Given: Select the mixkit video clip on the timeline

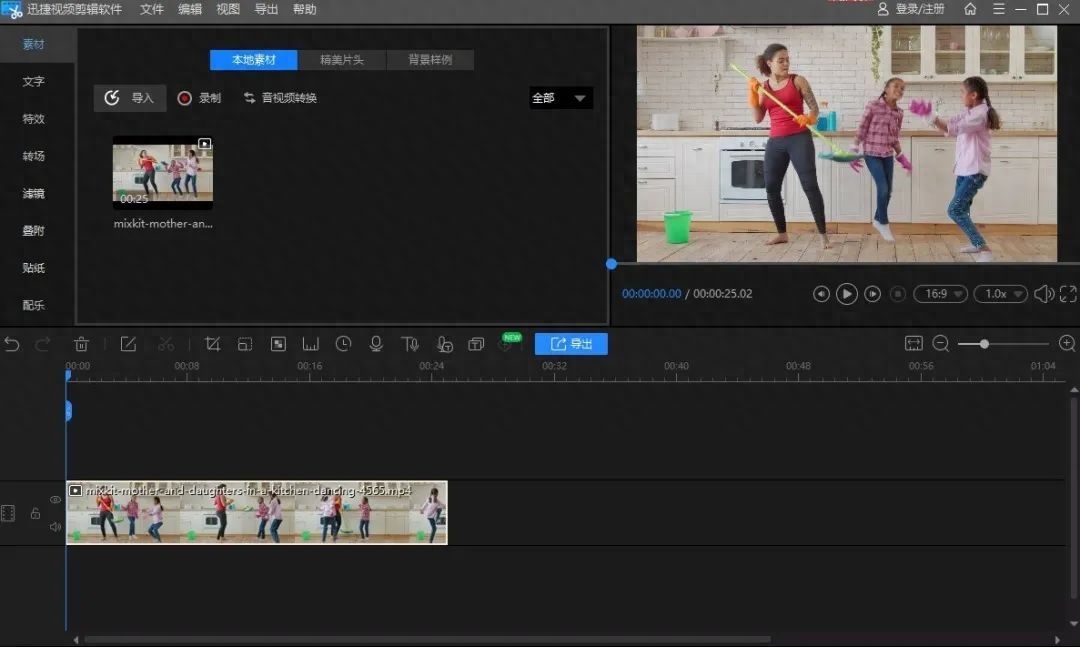Looking at the screenshot, I should 257,513.
